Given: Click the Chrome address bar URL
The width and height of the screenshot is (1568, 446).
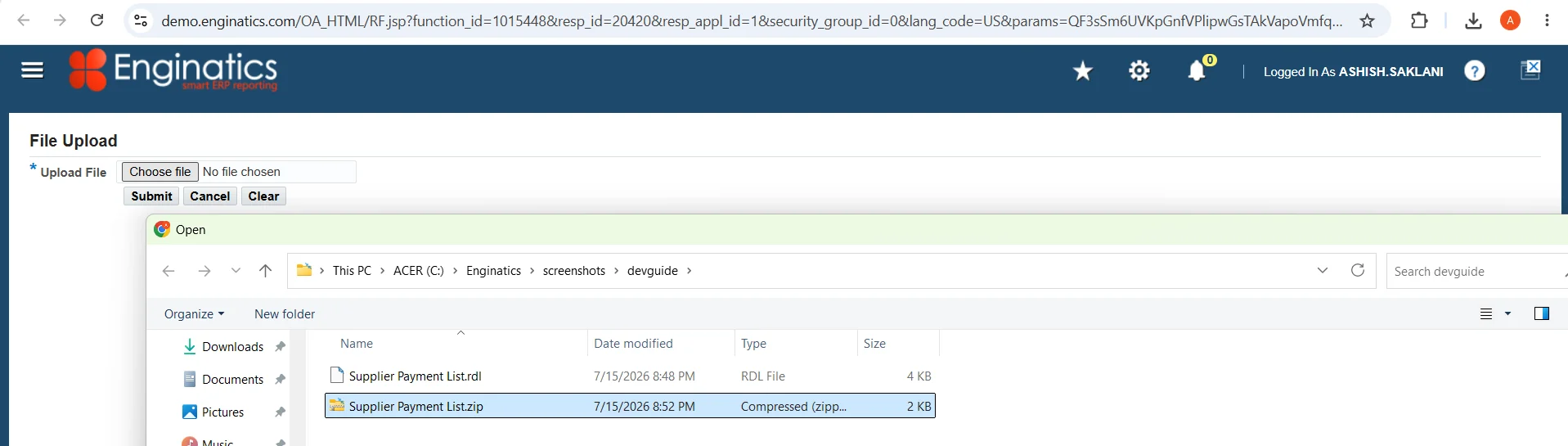Looking at the screenshot, I should [752, 21].
